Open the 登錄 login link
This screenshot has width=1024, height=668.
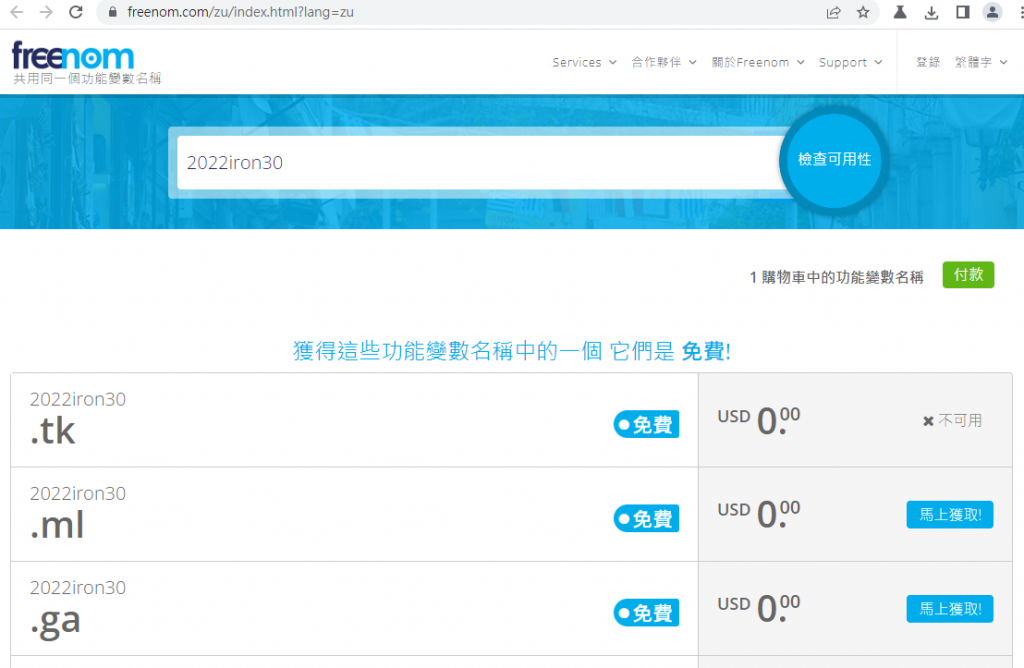[927, 62]
